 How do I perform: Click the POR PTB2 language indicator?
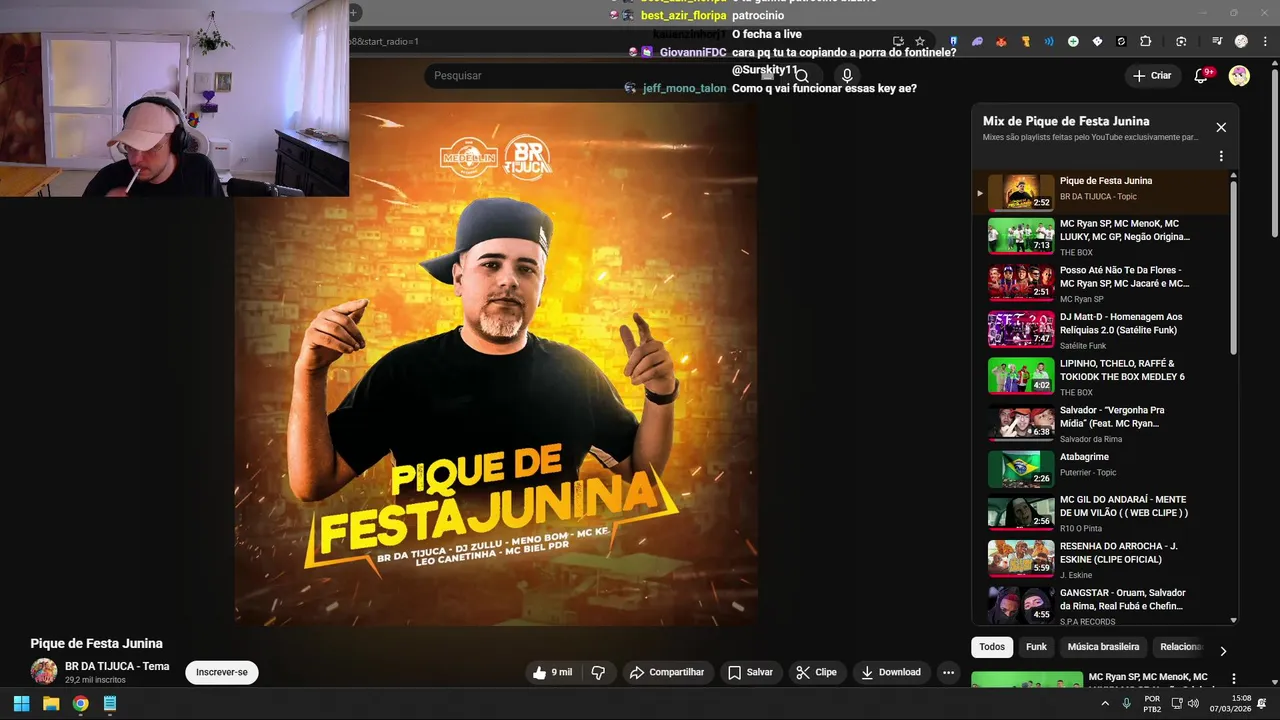coord(1152,703)
